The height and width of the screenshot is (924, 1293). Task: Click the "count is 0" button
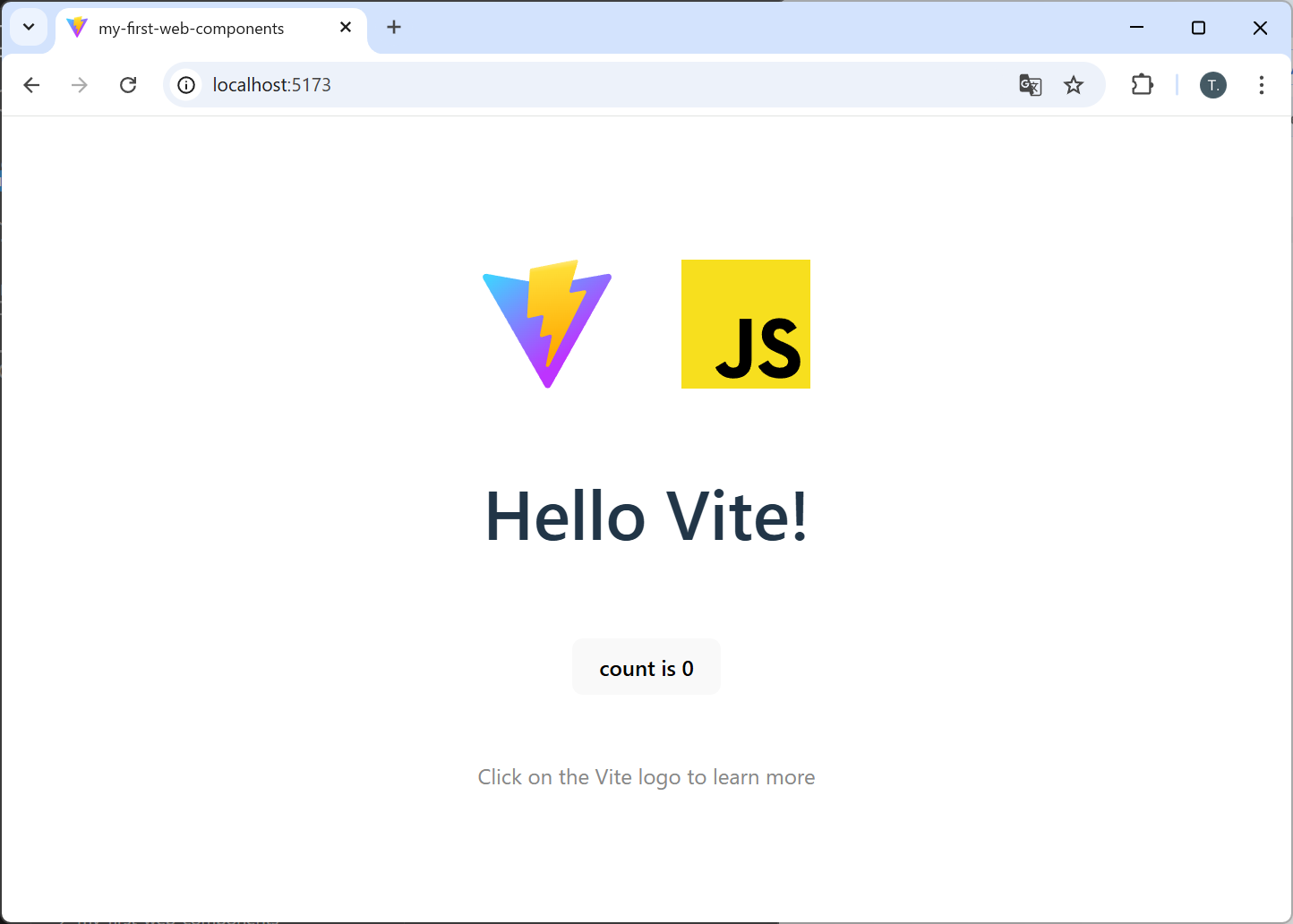click(x=646, y=667)
